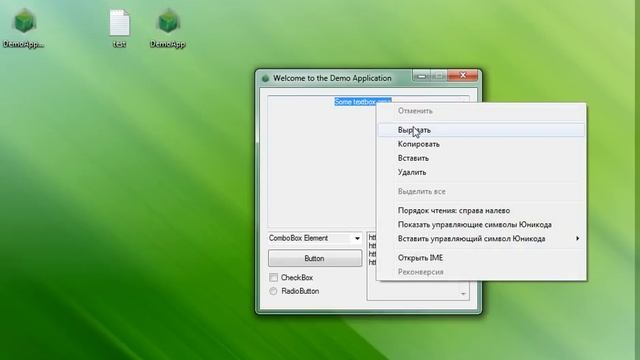
Task: Close the Demo Application window
Action: pos(463,76)
